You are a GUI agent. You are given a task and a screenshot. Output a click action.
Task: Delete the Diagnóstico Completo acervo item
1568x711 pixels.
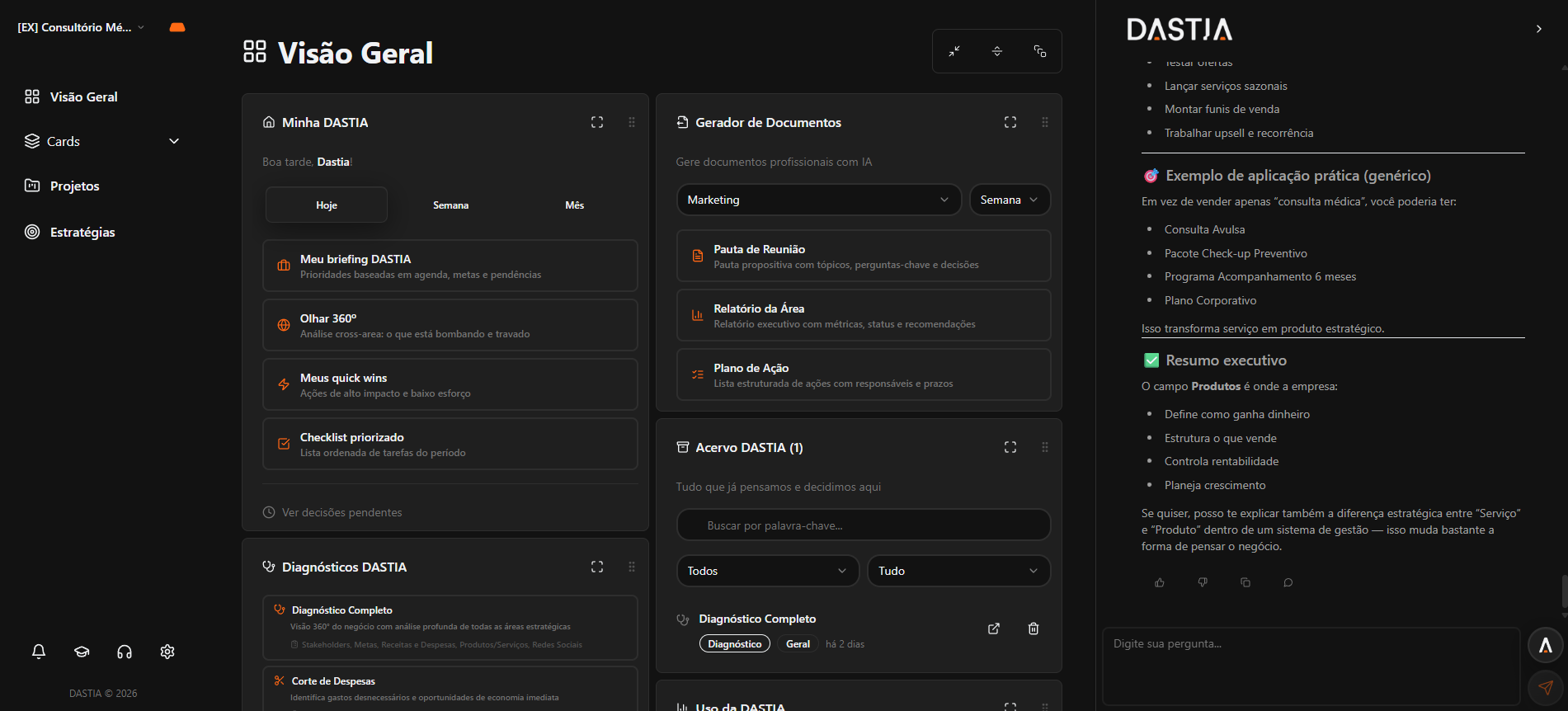[1034, 629]
